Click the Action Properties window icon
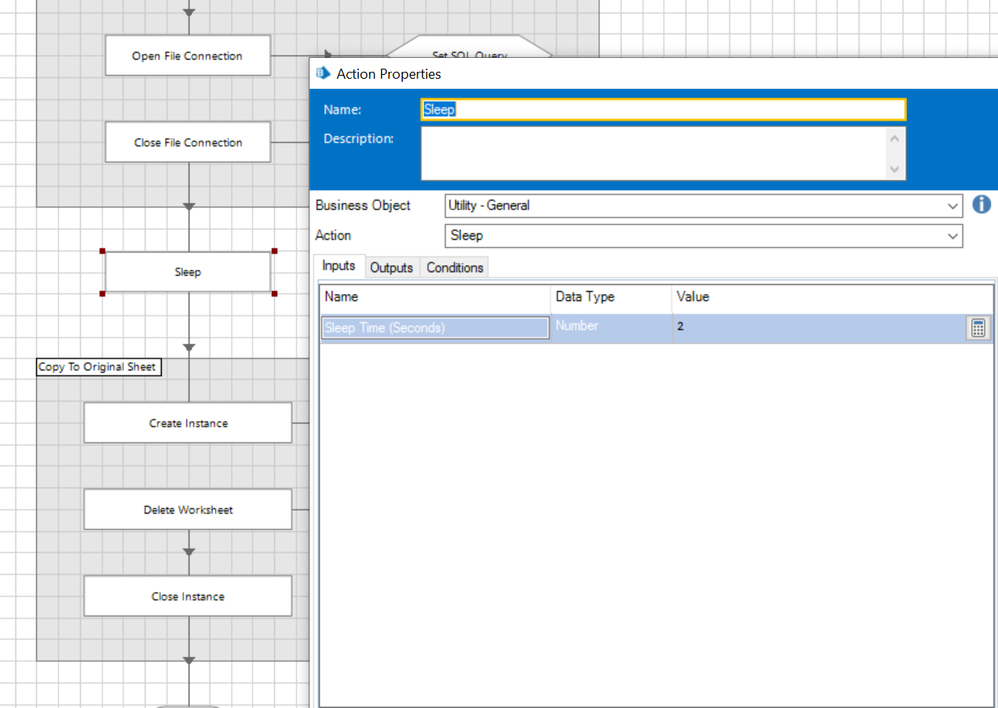 323,73
